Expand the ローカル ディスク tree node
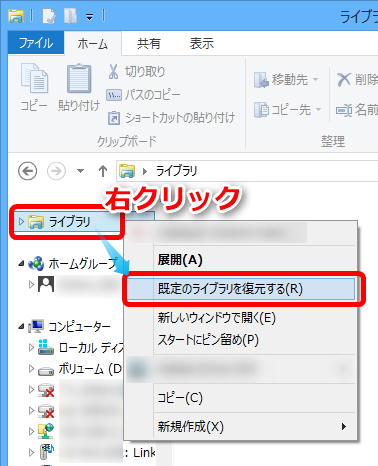The height and width of the screenshot is (466, 378). [x=31, y=348]
